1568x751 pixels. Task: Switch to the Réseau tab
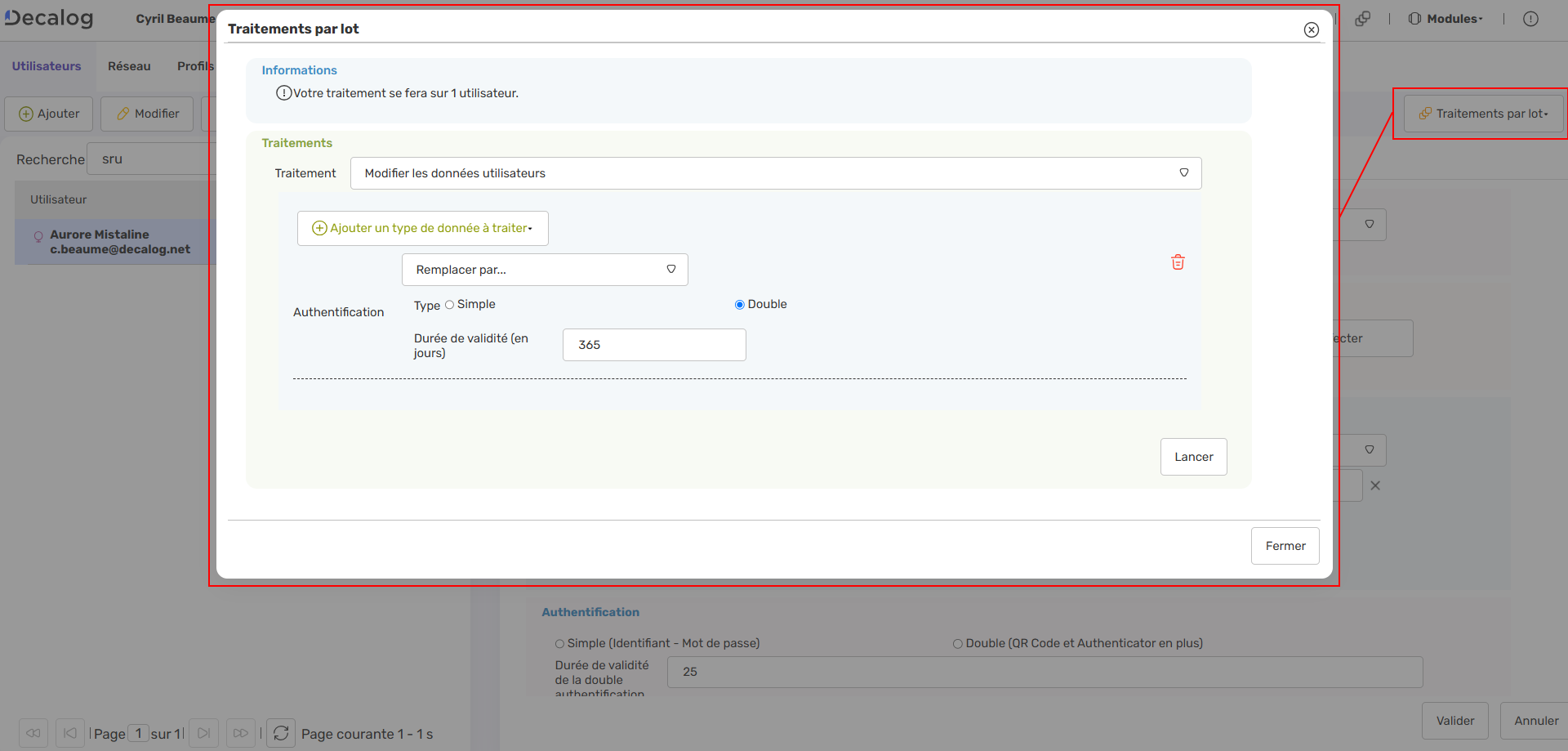pos(129,66)
